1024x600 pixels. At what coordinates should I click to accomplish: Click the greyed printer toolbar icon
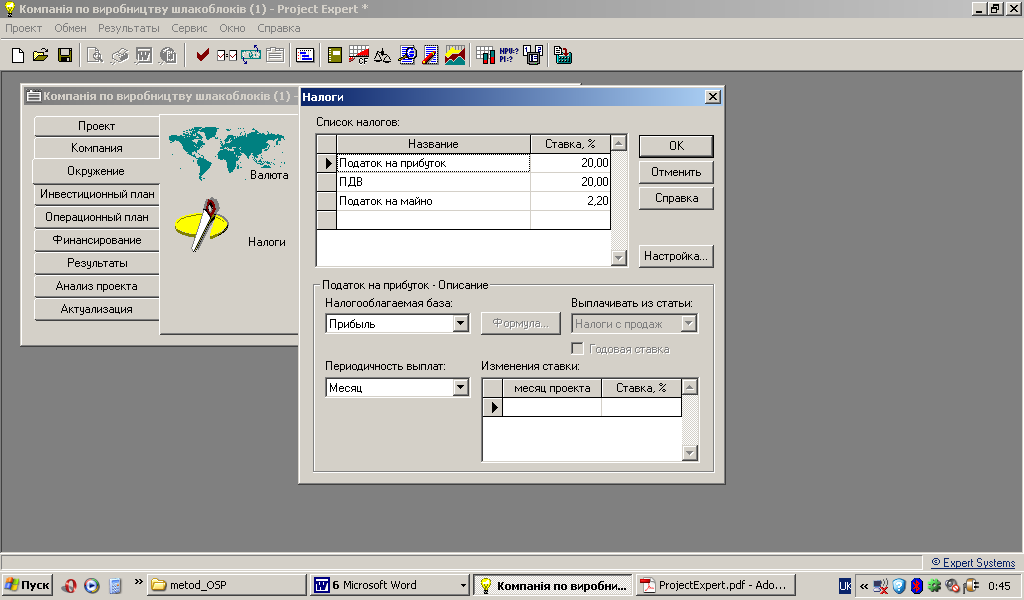tap(119, 55)
